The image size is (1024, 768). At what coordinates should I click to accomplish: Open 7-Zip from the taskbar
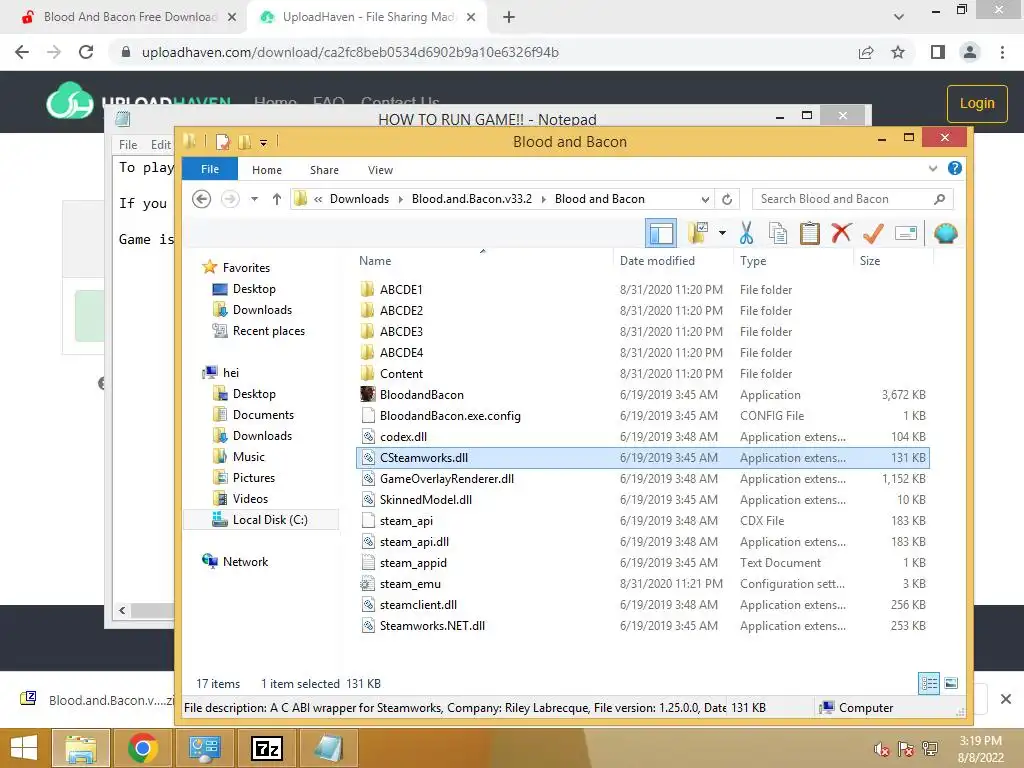[x=267, y=748]
